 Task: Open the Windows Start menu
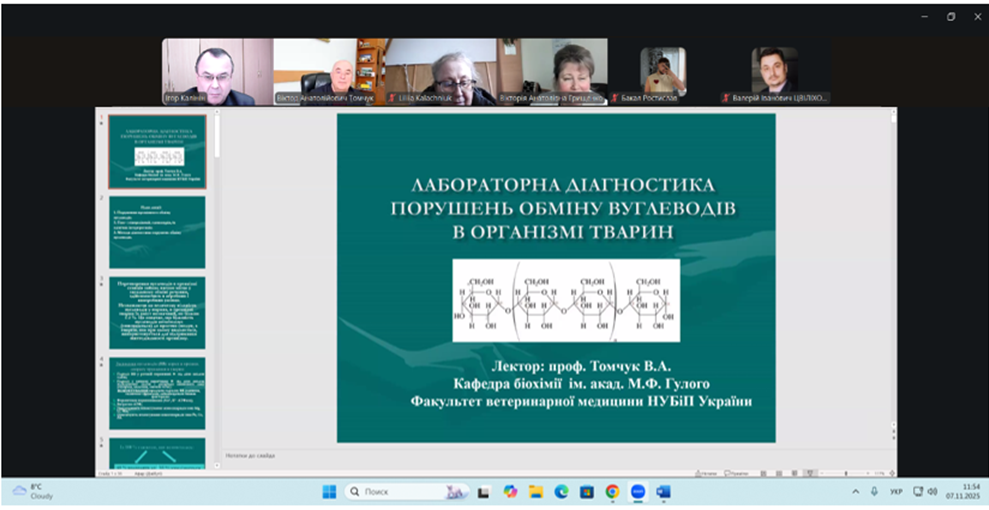click(328, 492)
